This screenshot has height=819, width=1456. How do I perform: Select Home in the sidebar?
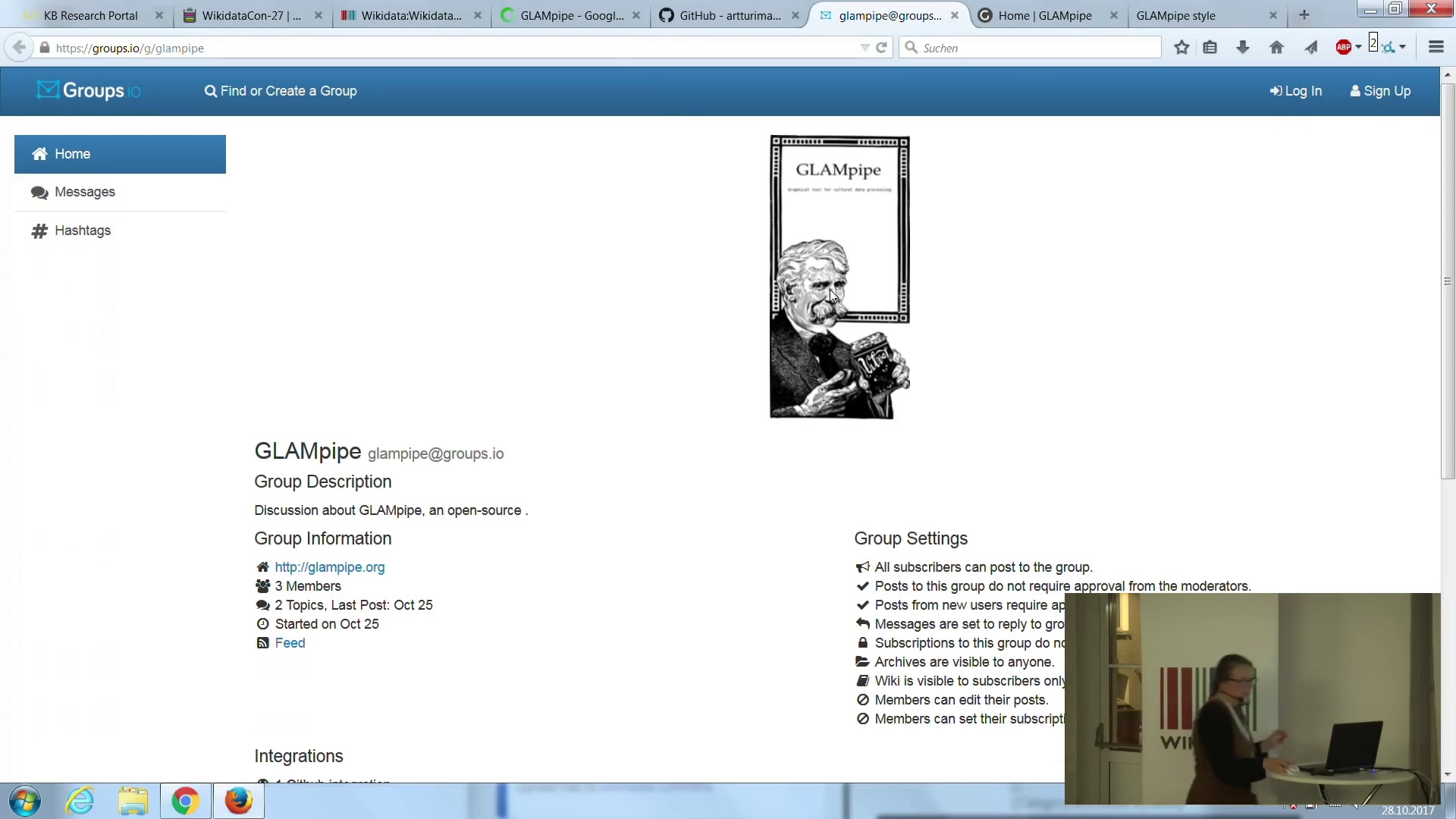point(120,154)
